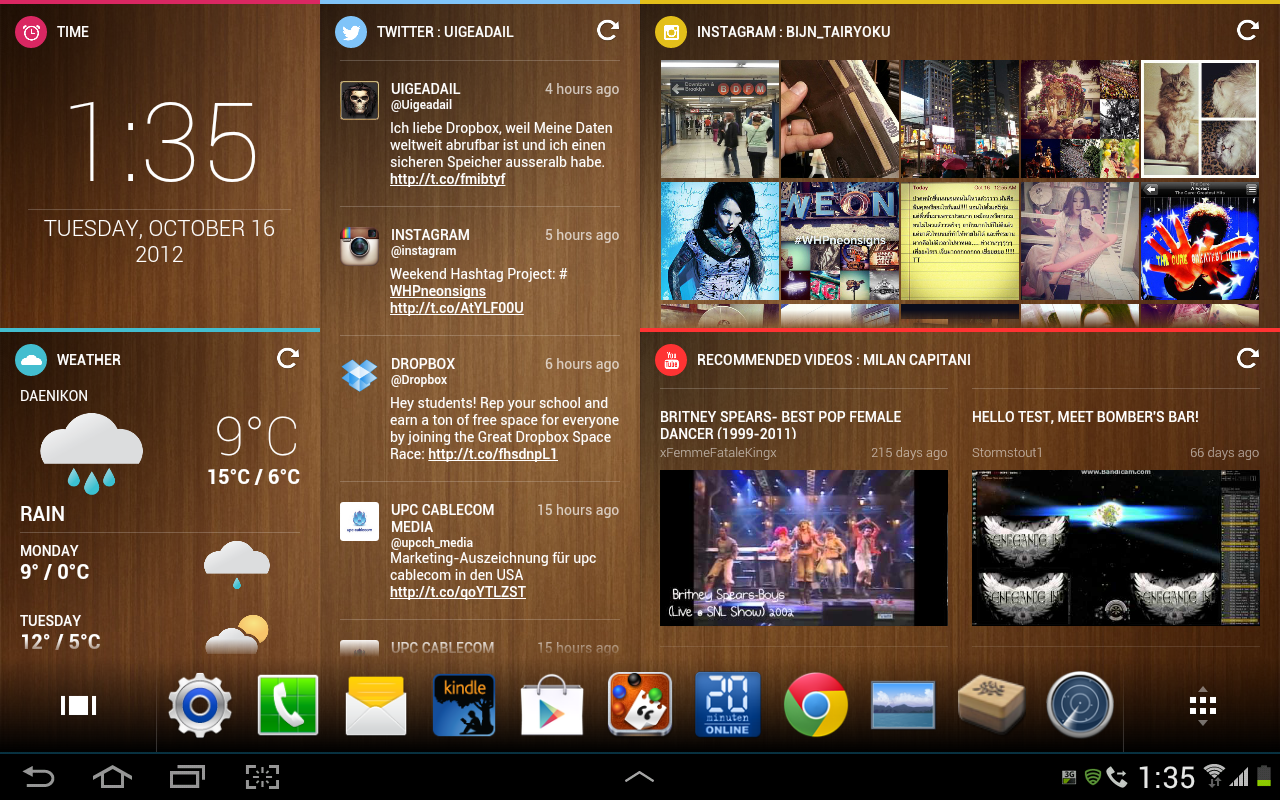
Task: Open the Dropbox avatar in tweet
Action: pos(360,375)
